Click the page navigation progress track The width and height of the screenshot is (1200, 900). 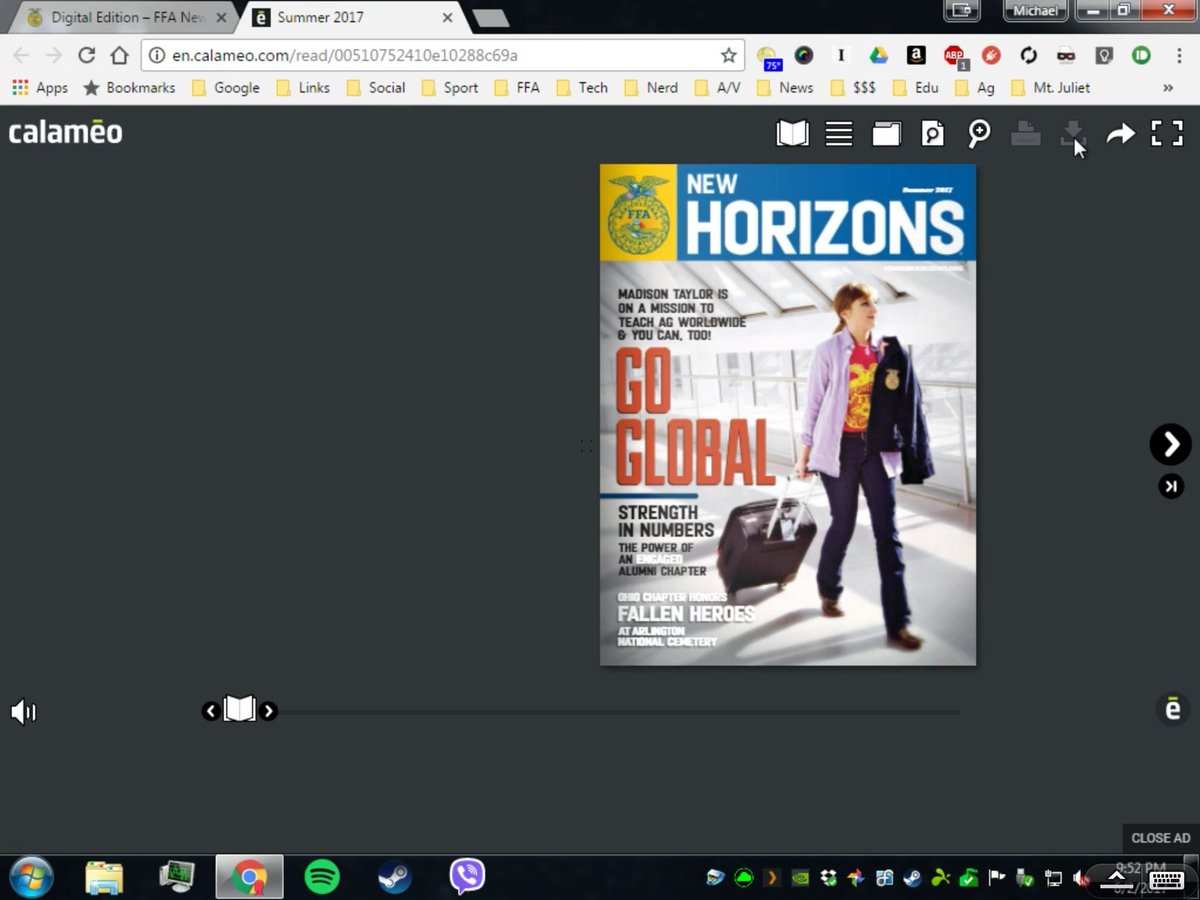(618, 712)
